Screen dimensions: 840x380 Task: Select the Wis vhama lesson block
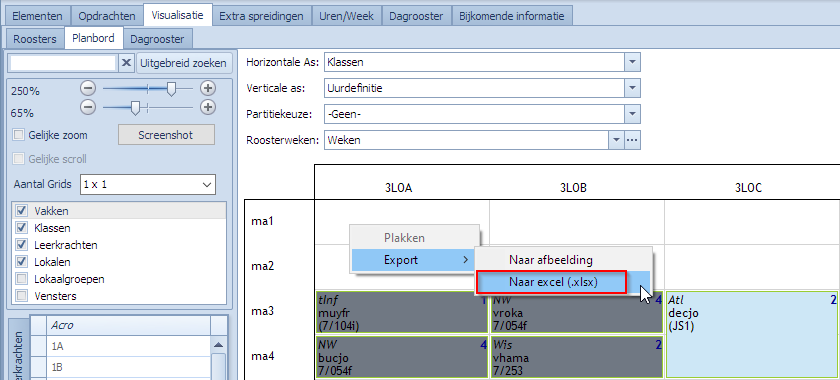pos(576,356)
